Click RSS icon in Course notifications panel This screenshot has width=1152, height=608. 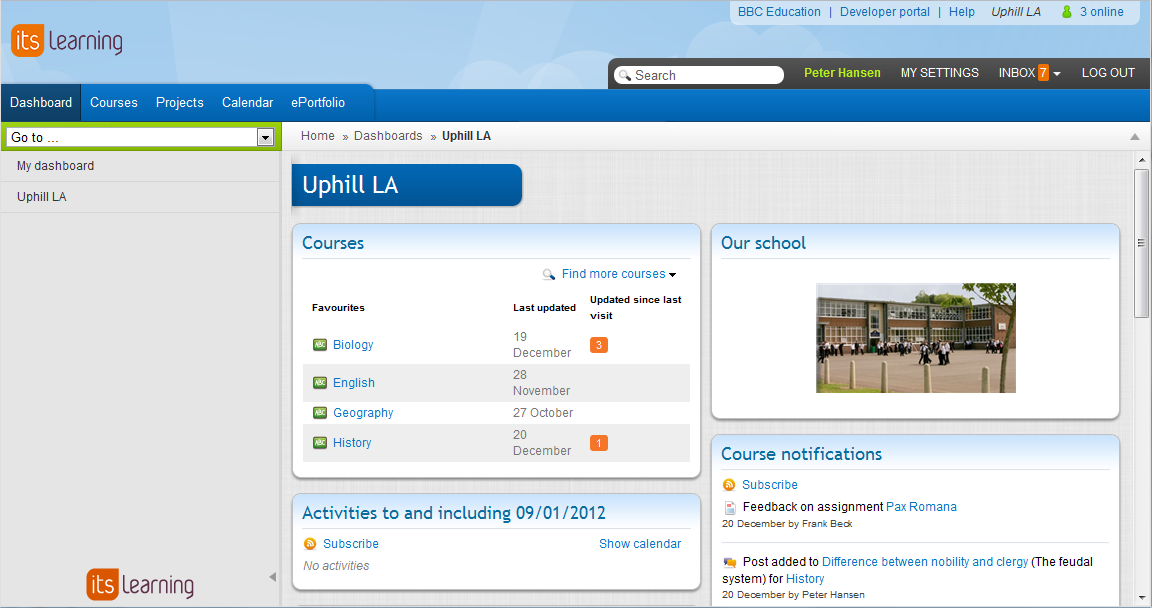click(x=729, y=485)
